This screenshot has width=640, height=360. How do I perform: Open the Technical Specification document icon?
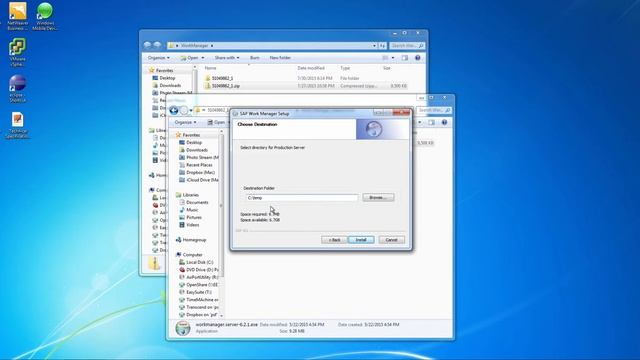point(18,124)
